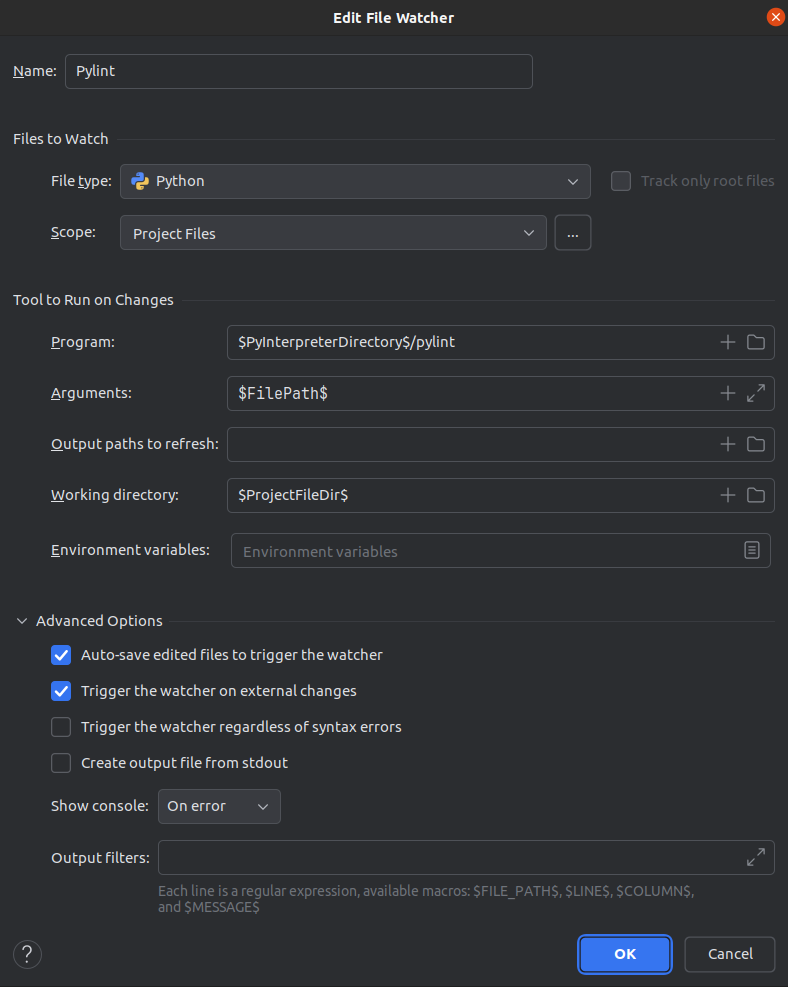
Task: Expand Arguments editor via diagonal arrow icon
Action: tap(755, 393)
